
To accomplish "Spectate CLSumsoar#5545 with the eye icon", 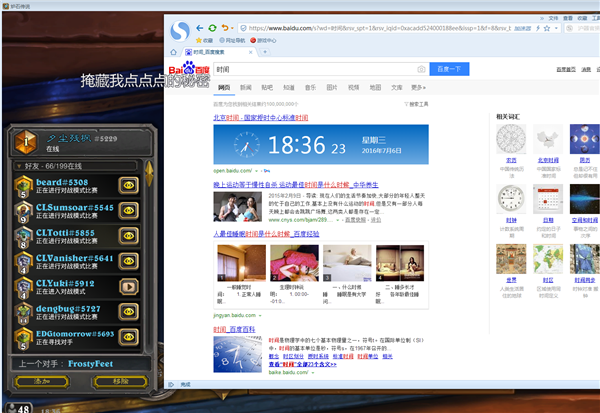I will pyautogui.click(x=129, y=211).
